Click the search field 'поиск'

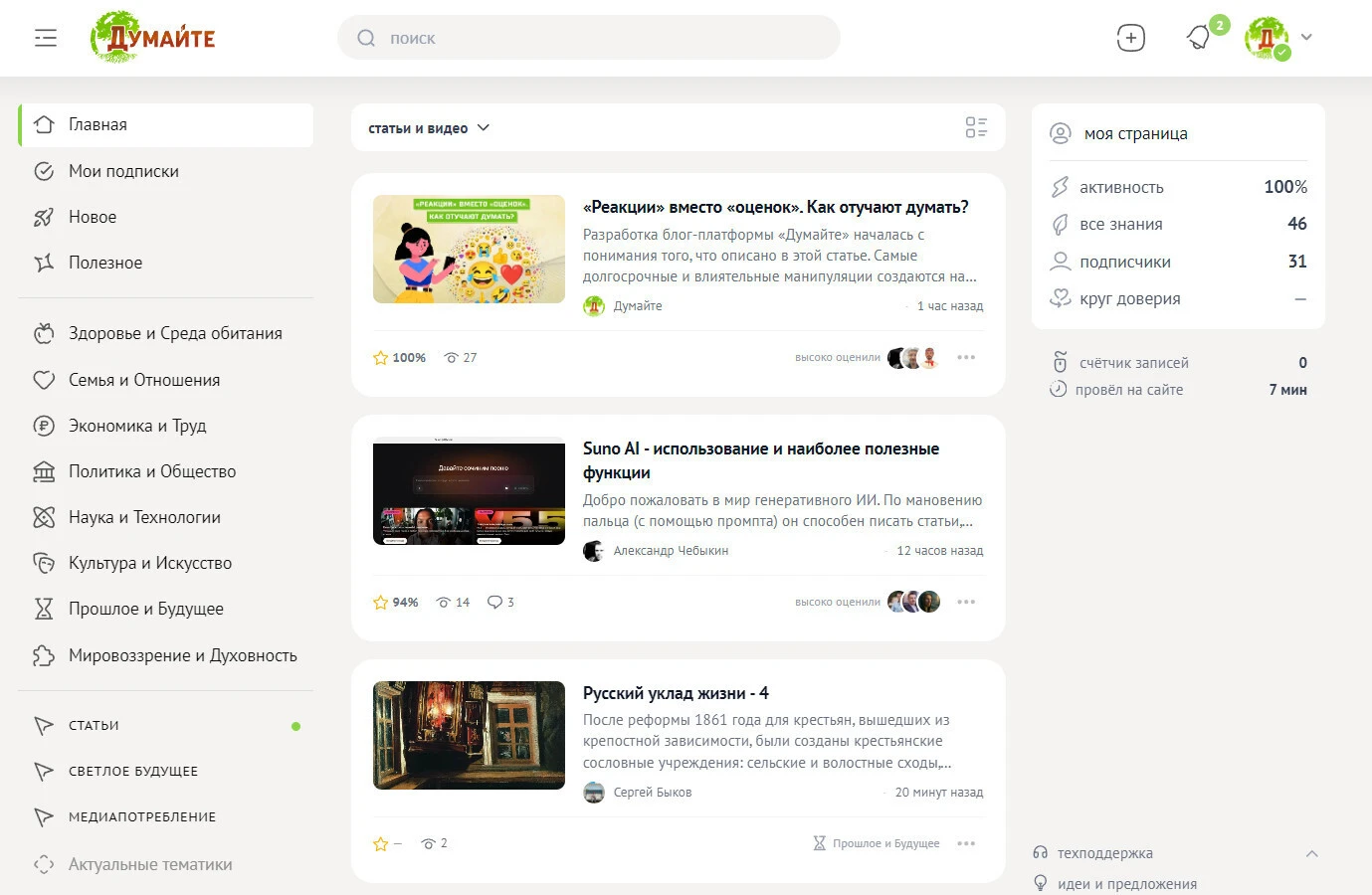(x=589, y=38)
